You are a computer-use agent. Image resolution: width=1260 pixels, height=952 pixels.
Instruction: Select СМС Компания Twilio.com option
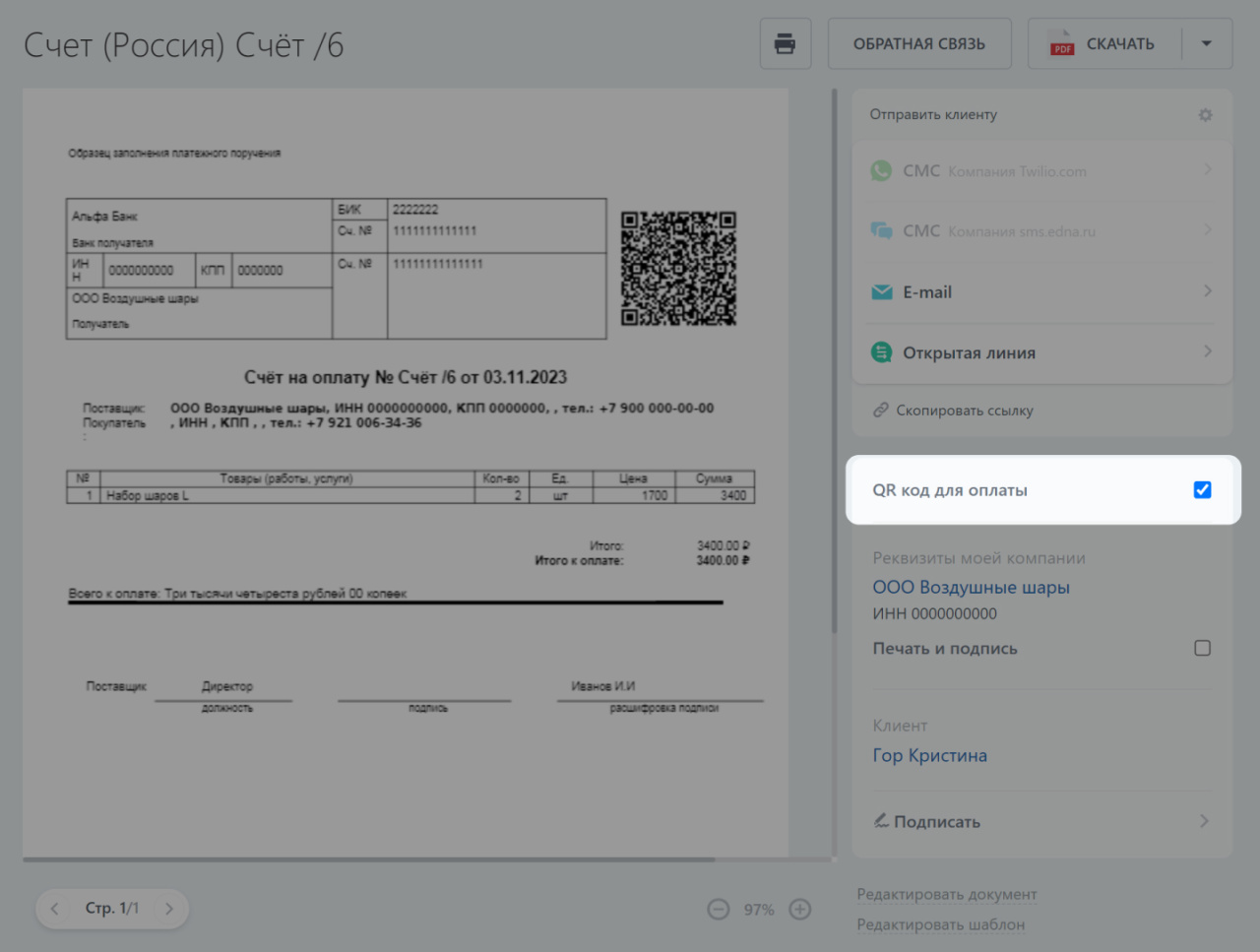(1041, 170)
